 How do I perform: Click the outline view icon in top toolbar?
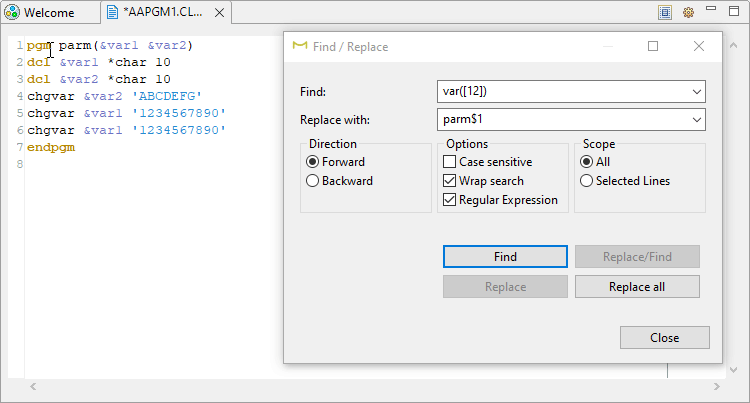pyautogui.click(x=665, y=13)
